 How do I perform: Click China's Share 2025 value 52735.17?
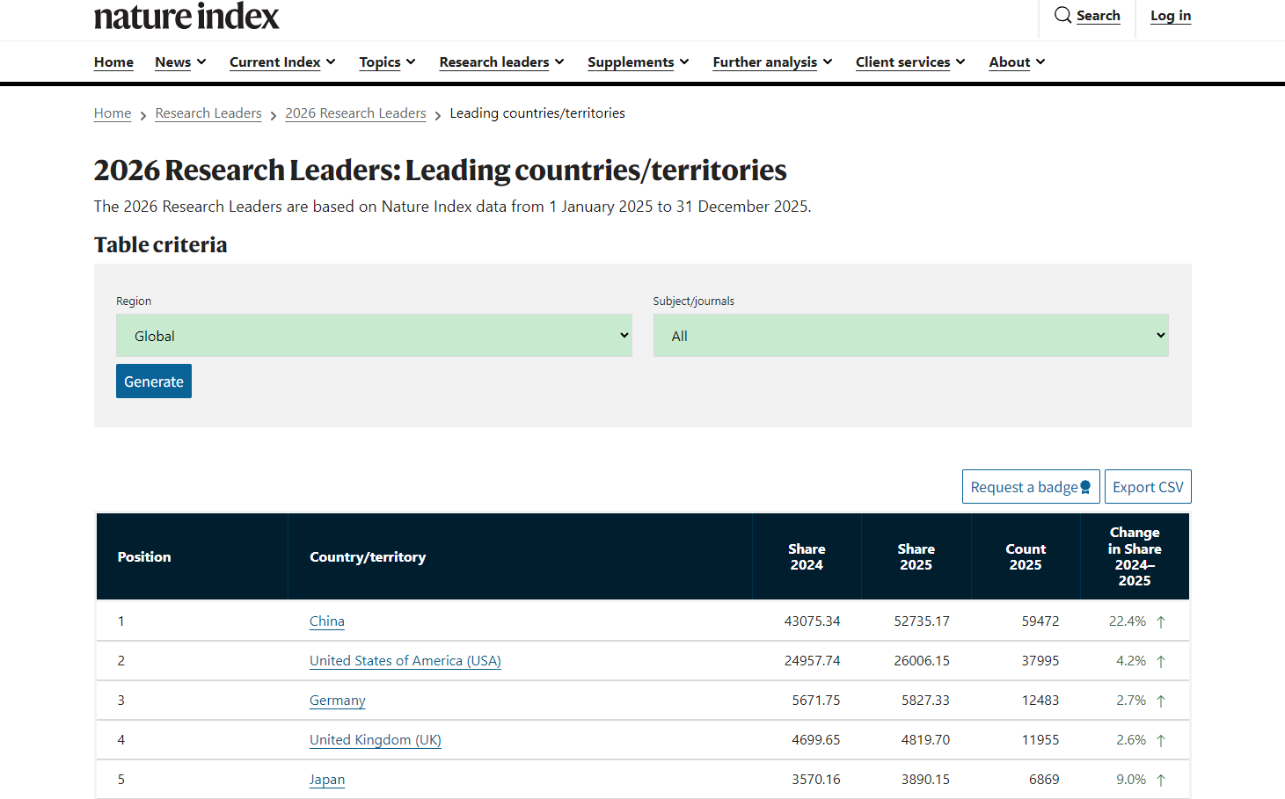pyautogui.click(x=922, y=622)
